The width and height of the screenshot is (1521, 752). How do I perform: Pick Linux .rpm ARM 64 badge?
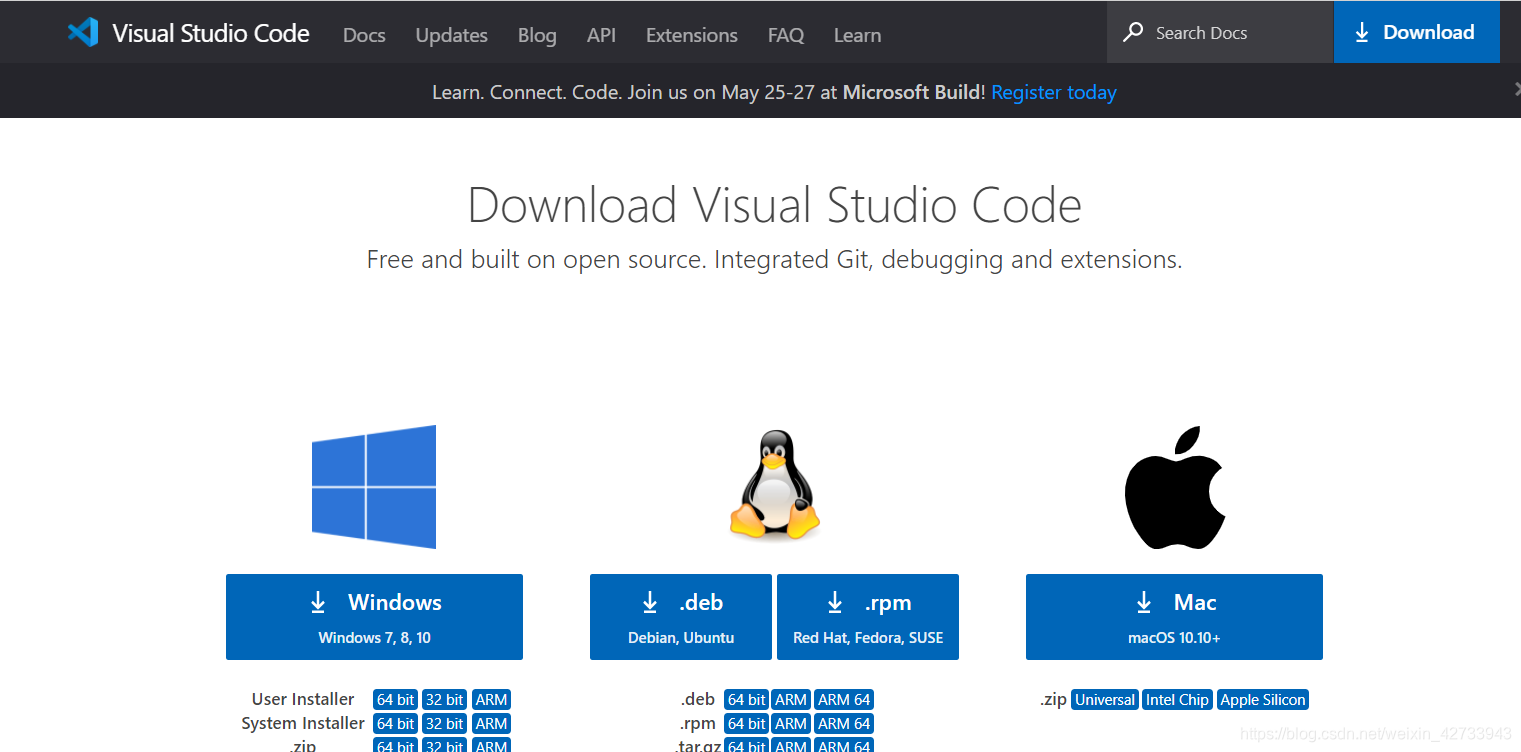coord(844,724)
